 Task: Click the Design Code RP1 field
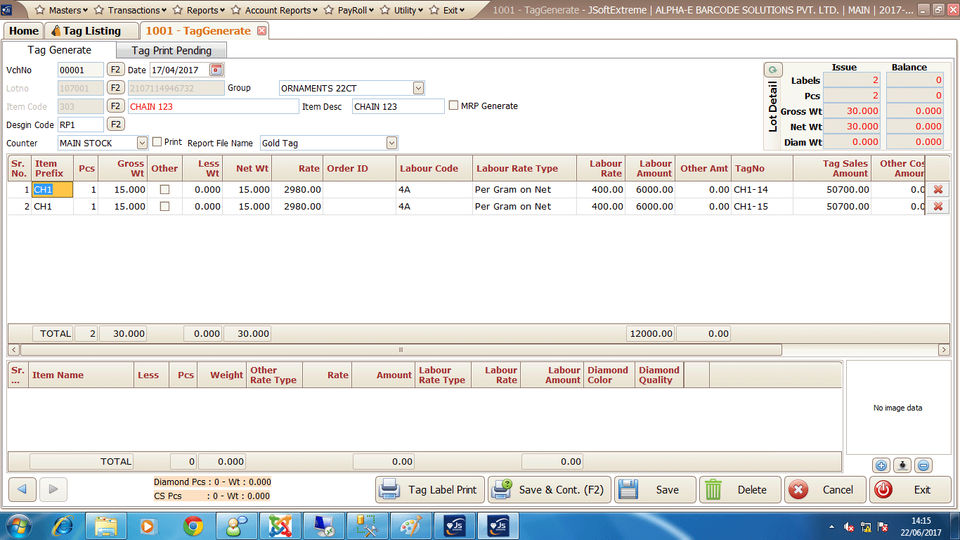80,124
